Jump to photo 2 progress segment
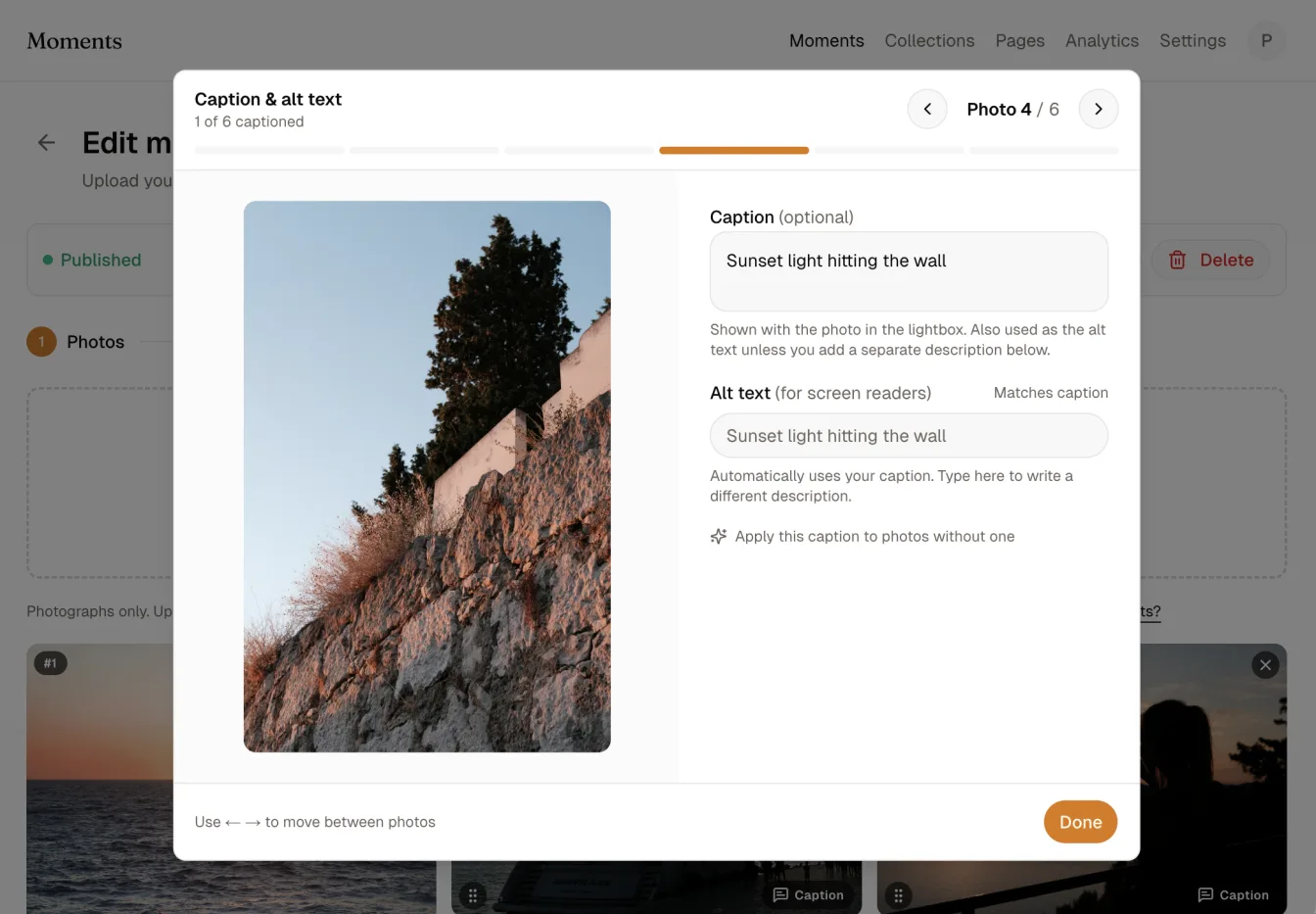The image size is (1316, 914). (x=424, y=151)
